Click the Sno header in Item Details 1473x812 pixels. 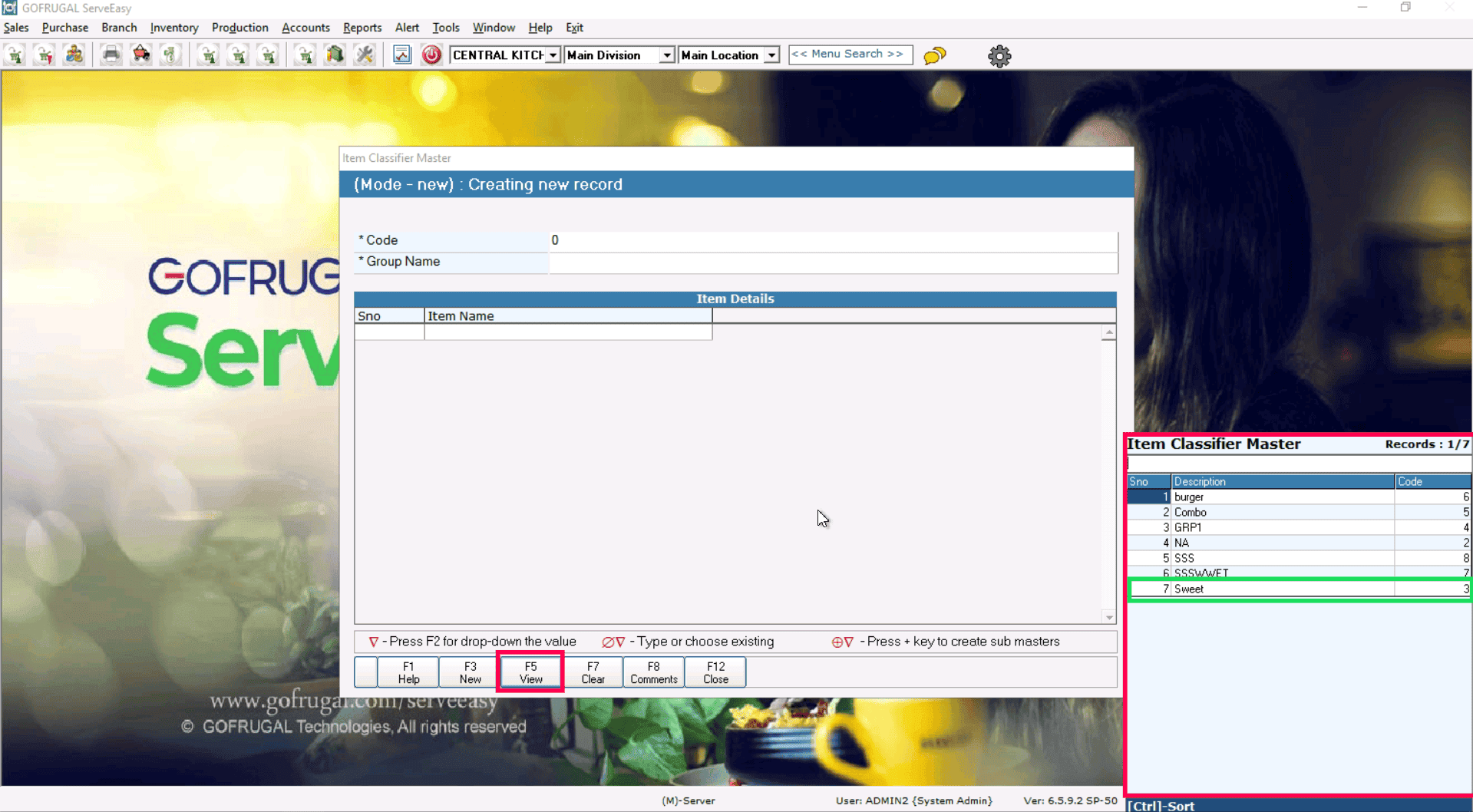pyautogui.click(x=389, y=316)
